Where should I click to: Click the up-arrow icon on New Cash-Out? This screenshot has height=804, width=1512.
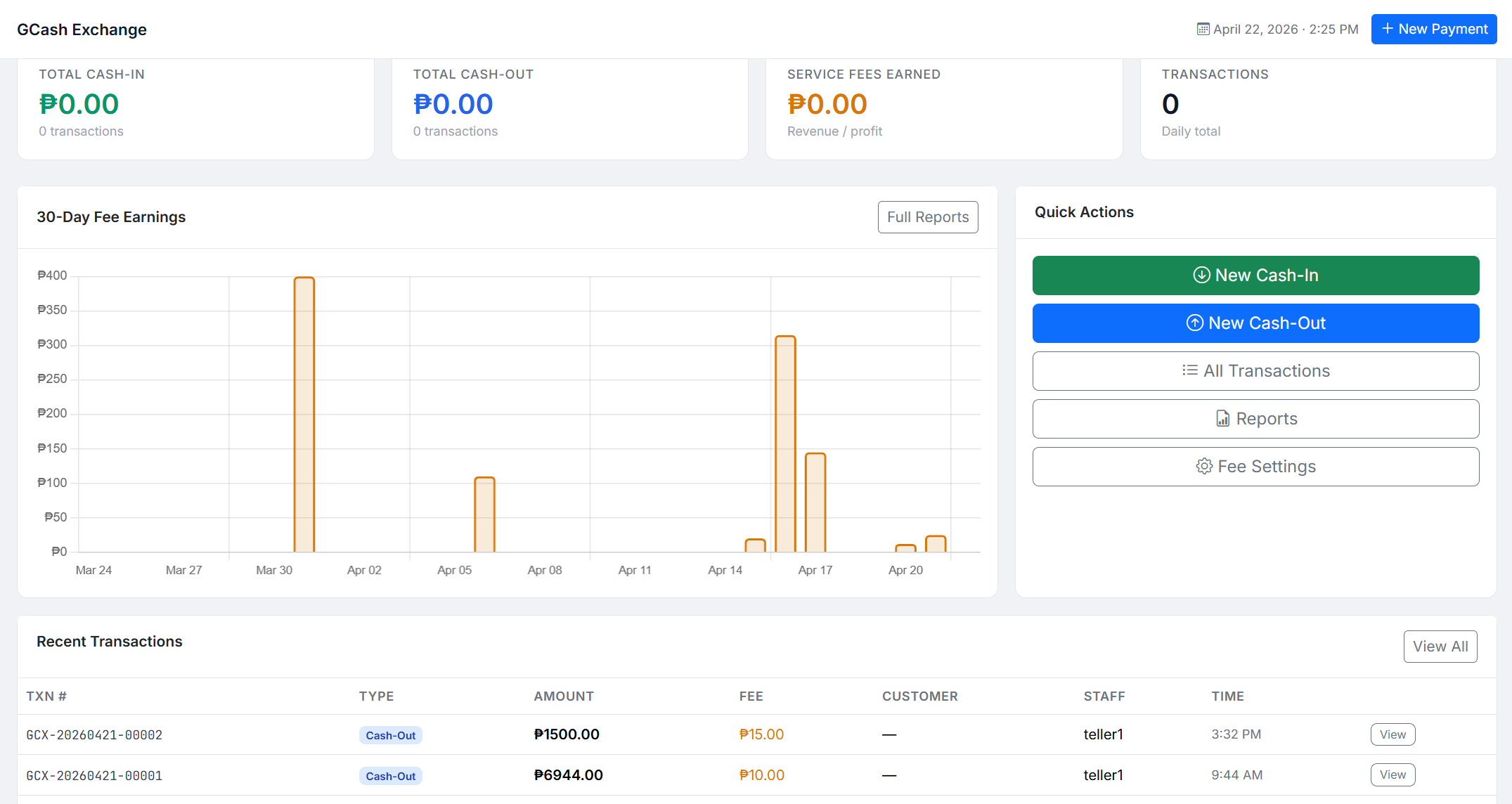click(x=1194, y=323)
